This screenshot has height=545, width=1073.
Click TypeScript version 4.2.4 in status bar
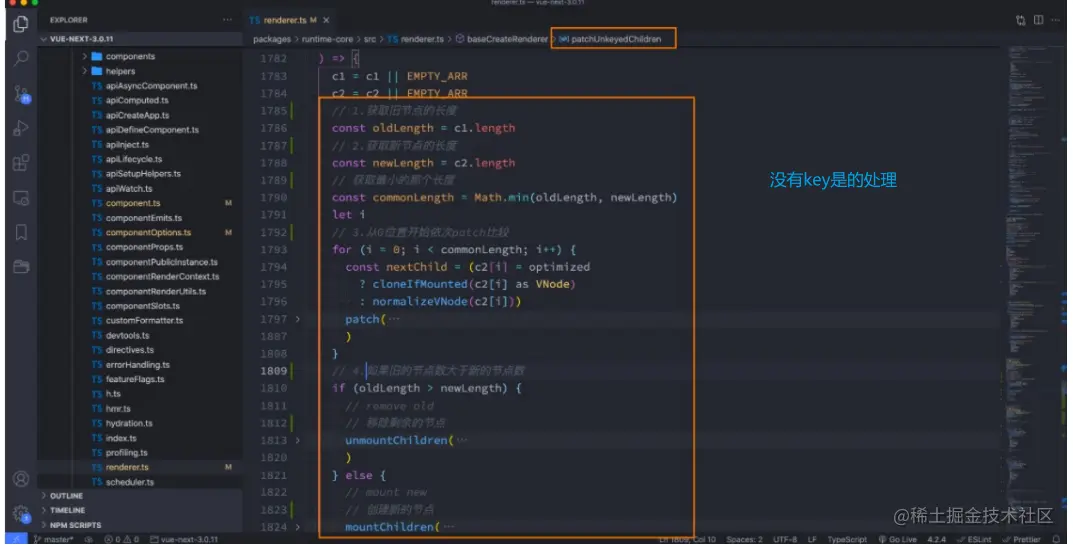click(937, 540)
